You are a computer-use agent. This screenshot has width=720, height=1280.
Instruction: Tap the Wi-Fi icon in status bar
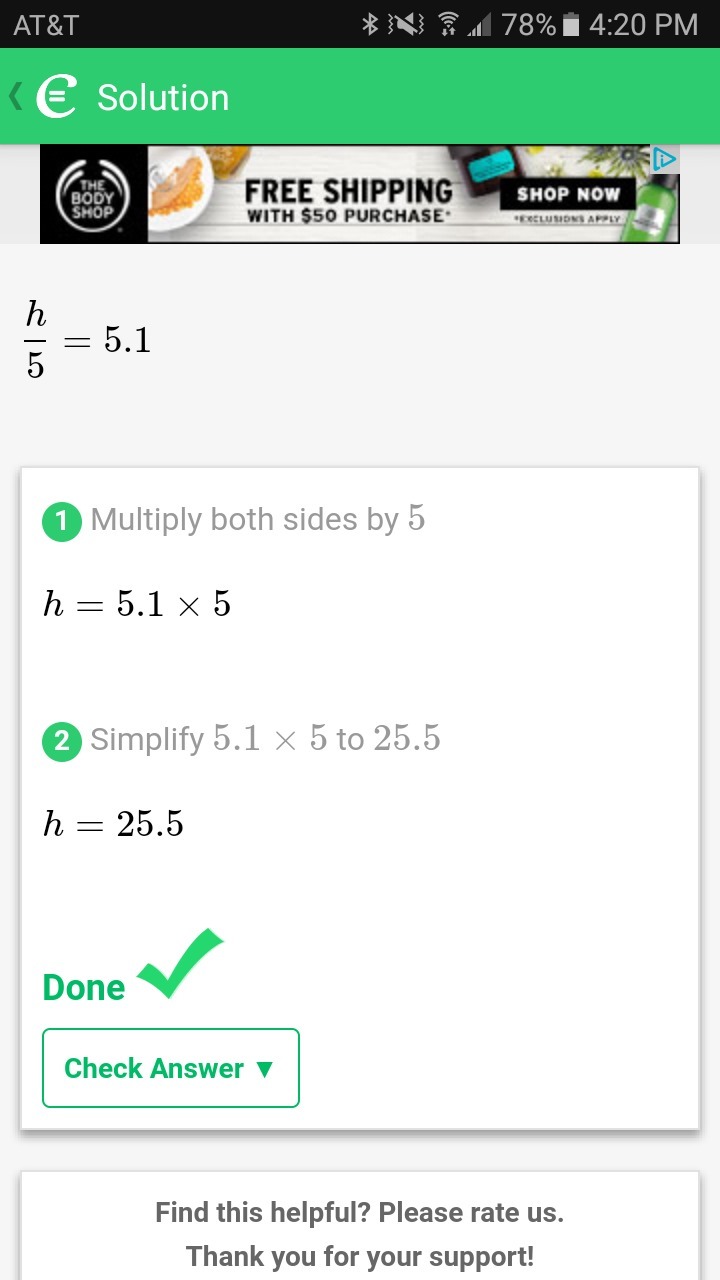(449, 24)
